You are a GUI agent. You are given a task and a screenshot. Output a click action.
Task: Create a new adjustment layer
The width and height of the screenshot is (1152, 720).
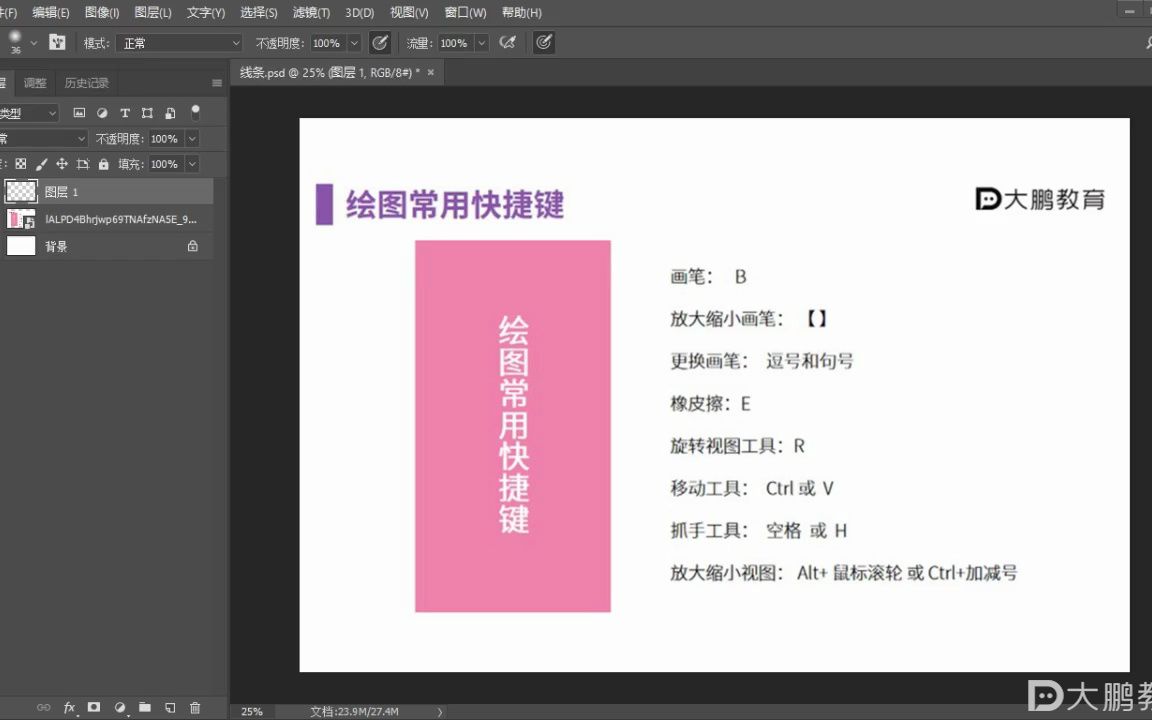point(119,708)
